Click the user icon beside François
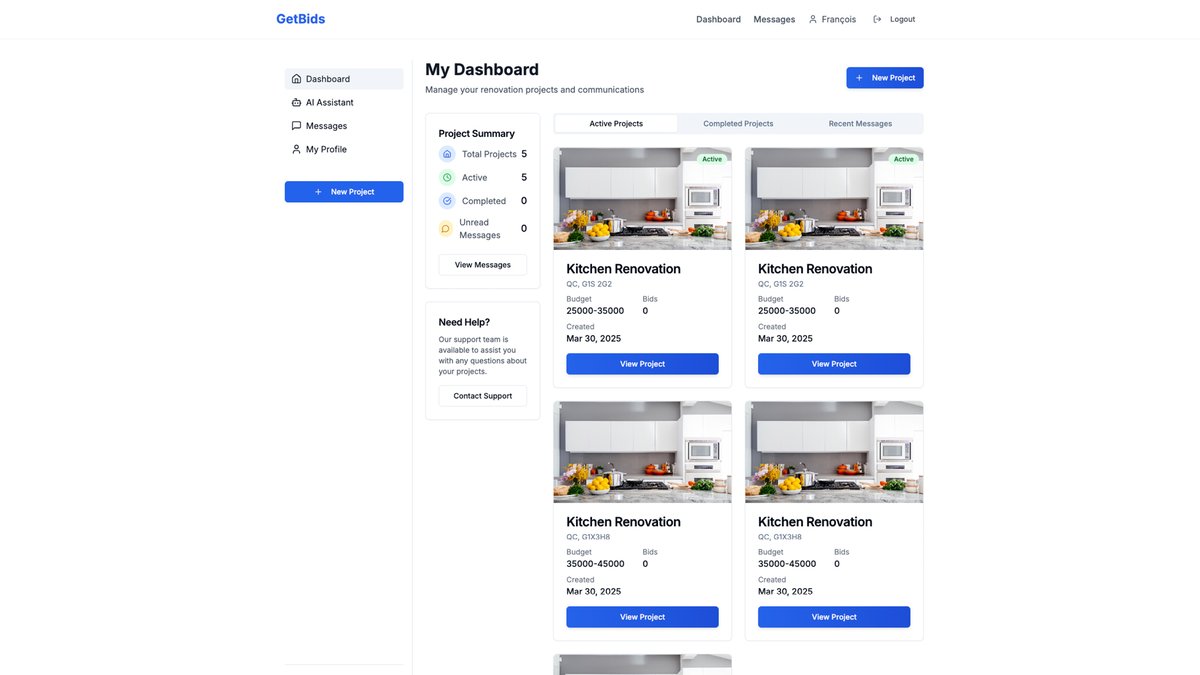The height and width of the screenshot is (675, 1200). pos(813,19)
